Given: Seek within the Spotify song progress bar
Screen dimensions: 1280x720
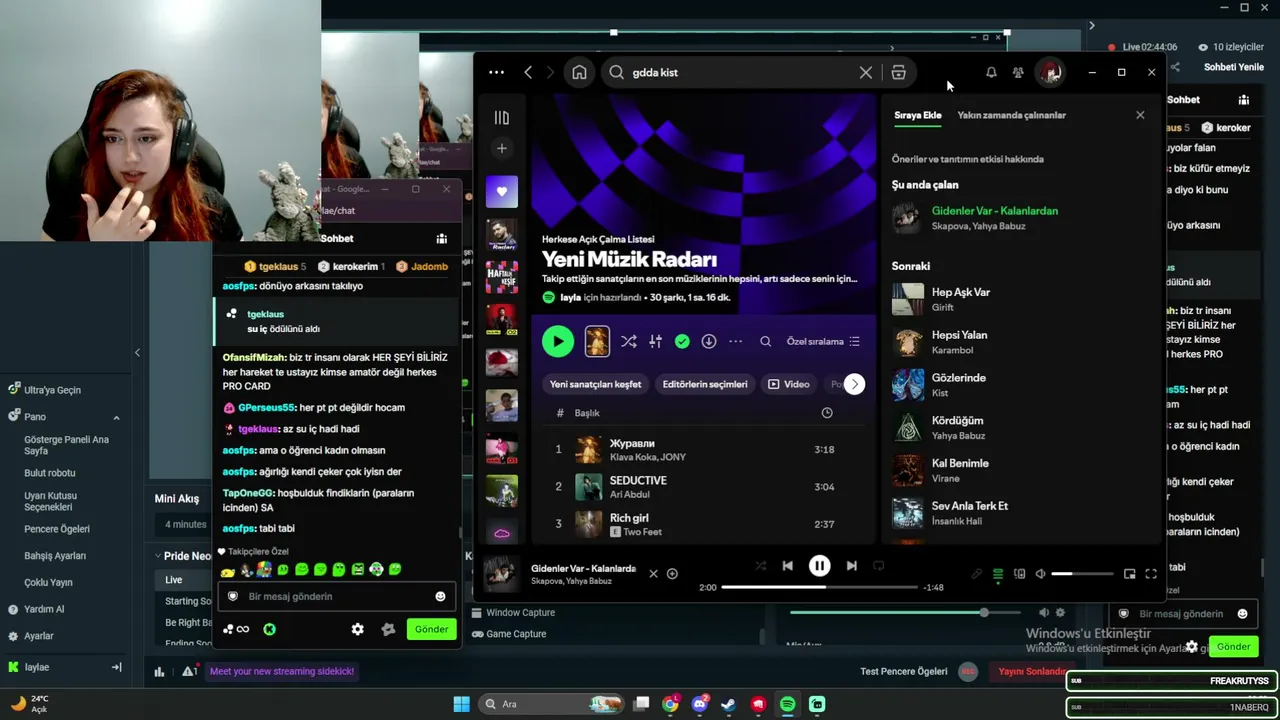Looking at the screenshot, I should click(x=819, y=587).
